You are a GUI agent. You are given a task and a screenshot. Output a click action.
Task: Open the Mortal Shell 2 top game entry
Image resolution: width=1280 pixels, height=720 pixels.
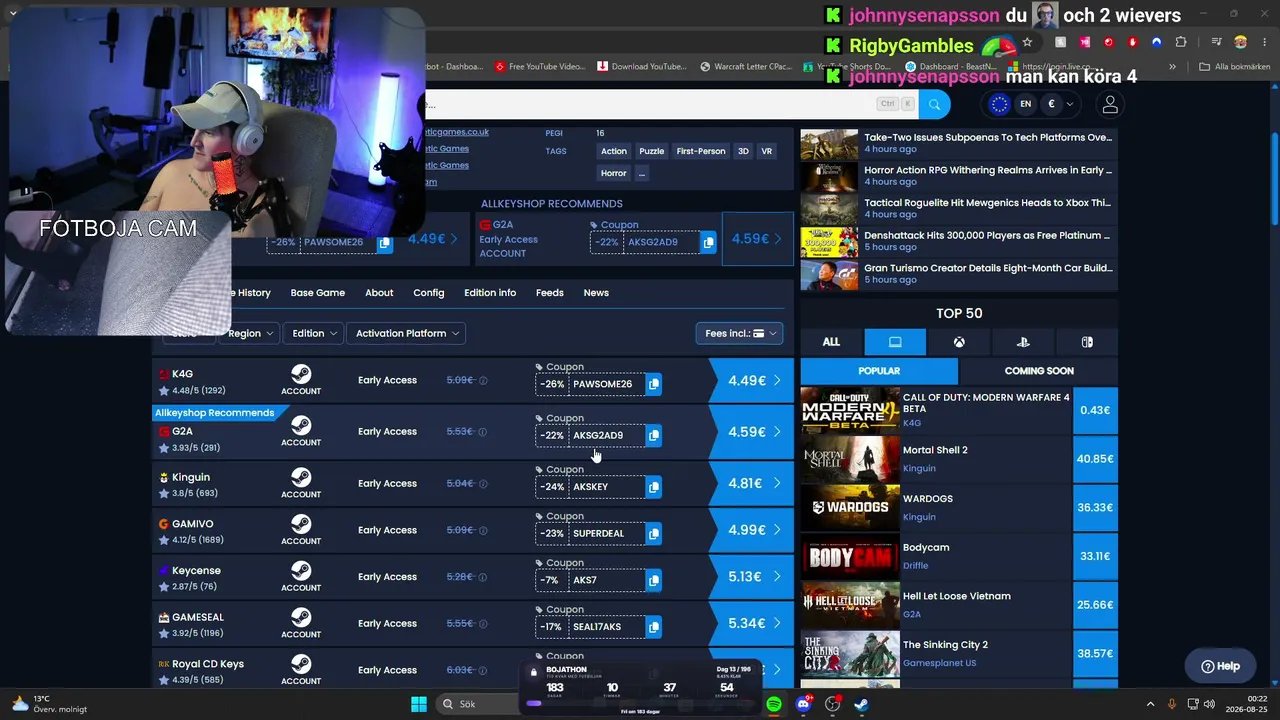pyautogui.click(x=959, y=459)
